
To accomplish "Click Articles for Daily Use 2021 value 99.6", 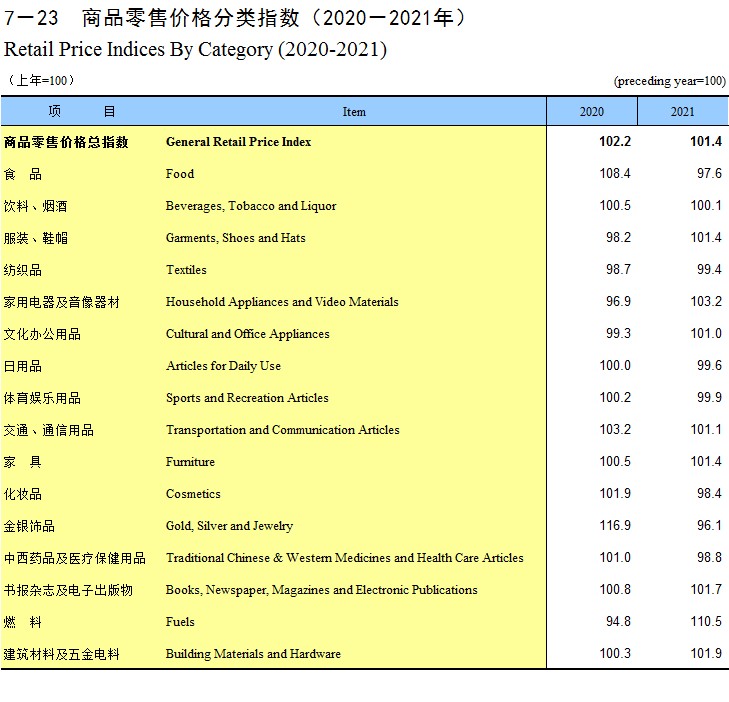I will tap(709, 366).
